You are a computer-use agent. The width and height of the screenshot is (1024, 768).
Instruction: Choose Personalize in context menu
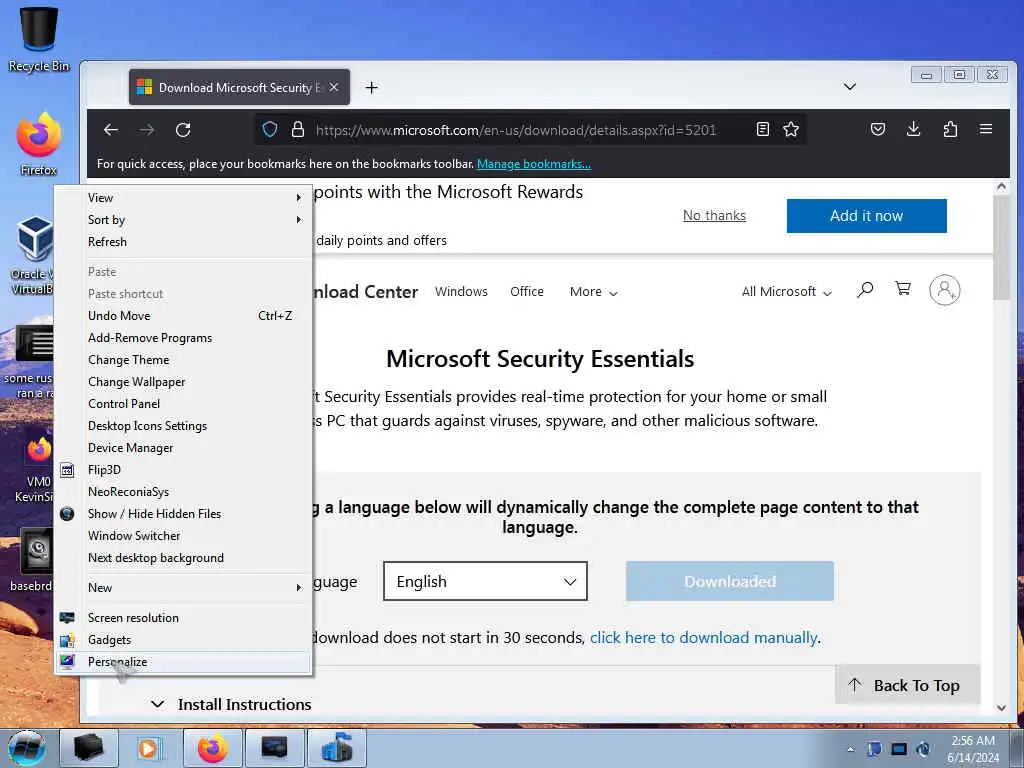183,662
